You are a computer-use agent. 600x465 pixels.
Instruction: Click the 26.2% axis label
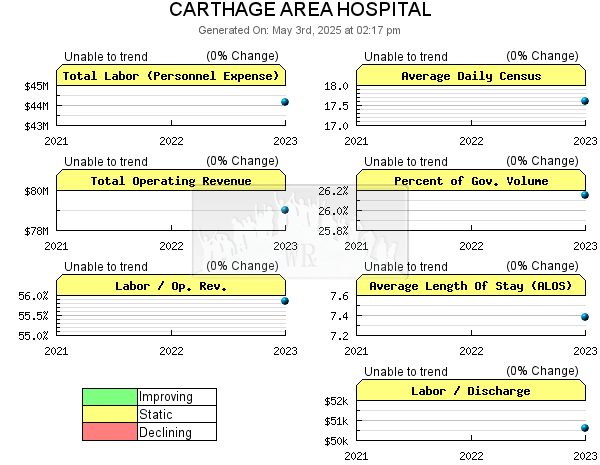[x=333, y=191]
